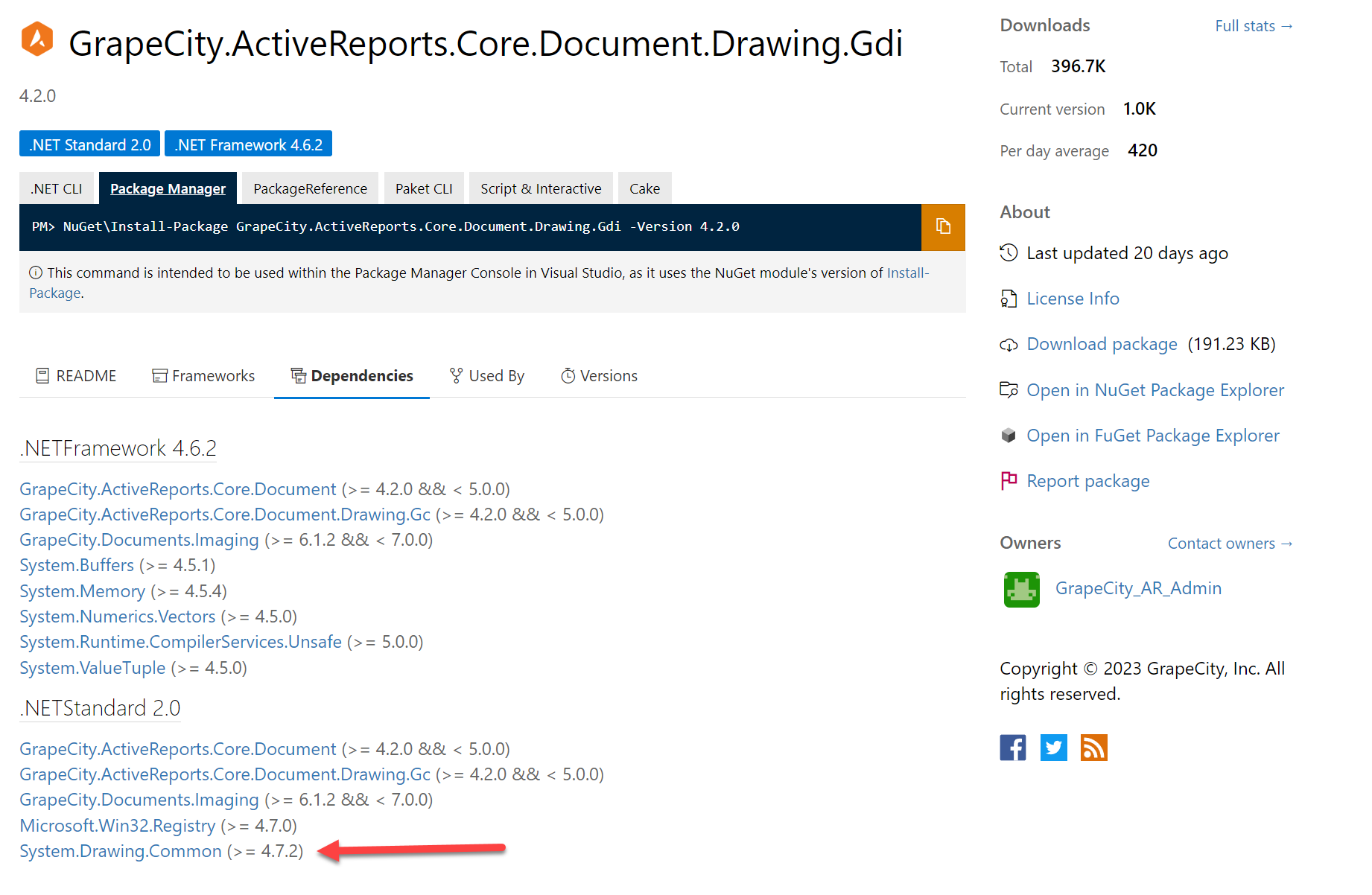The image size is (1372, 895).
Task: Share the package via the Twitter icon
Action: point(1054,748)
